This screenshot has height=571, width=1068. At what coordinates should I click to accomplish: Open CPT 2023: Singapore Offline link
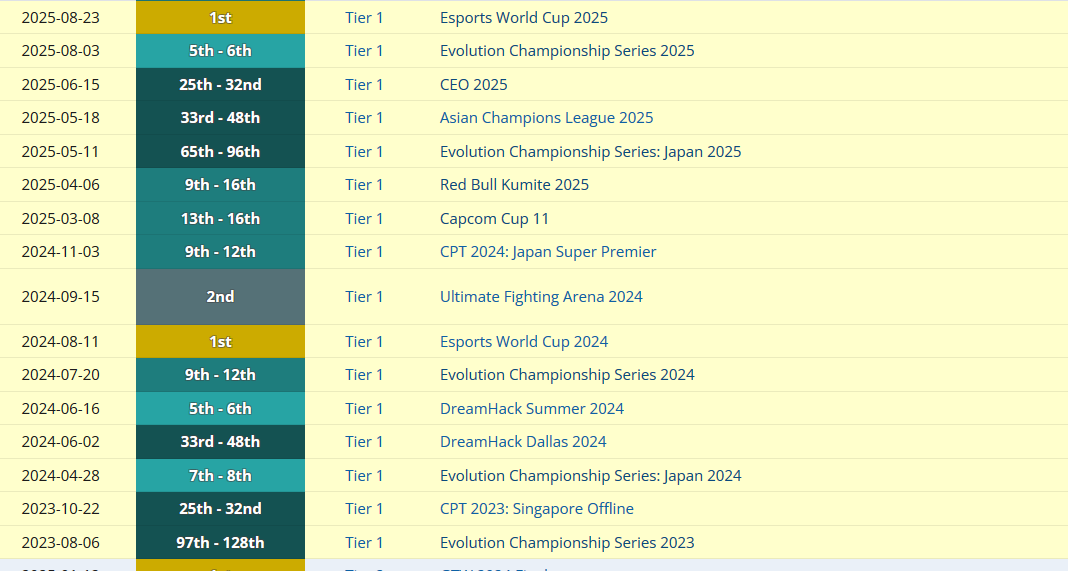pyautogui.click(x=537, y=509)
